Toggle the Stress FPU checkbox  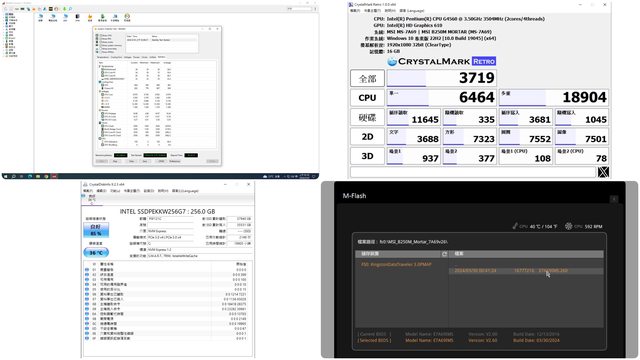pyautogui.click(x=101, y=39)
